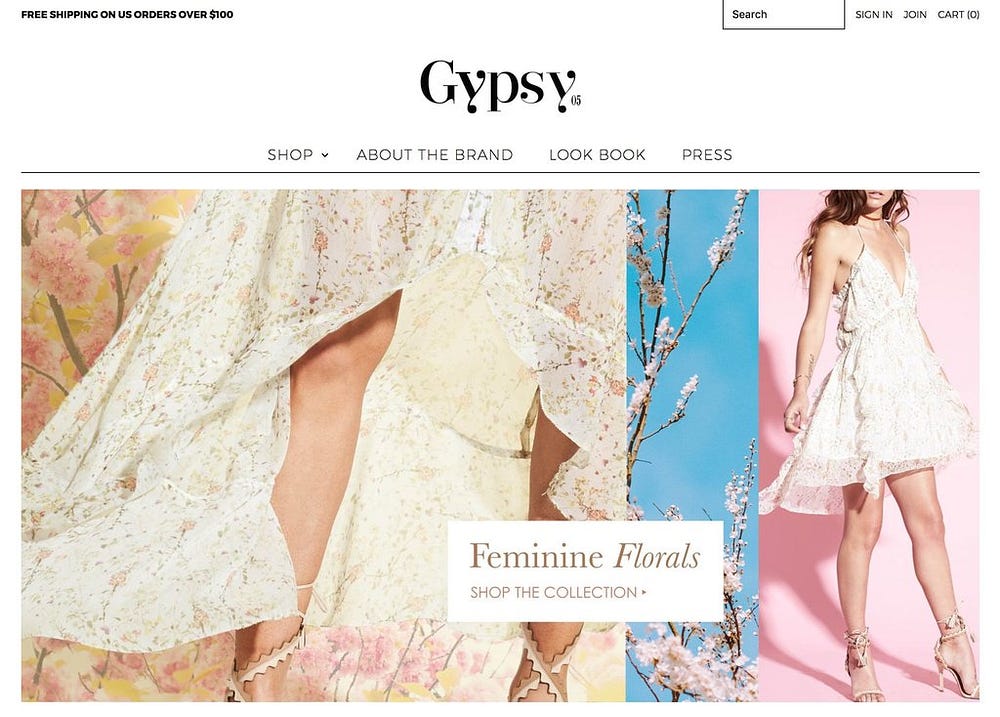Expand the SHOP dropdown chevron
This screenshot has height=717, width=1000.
(x=325, y=155)
